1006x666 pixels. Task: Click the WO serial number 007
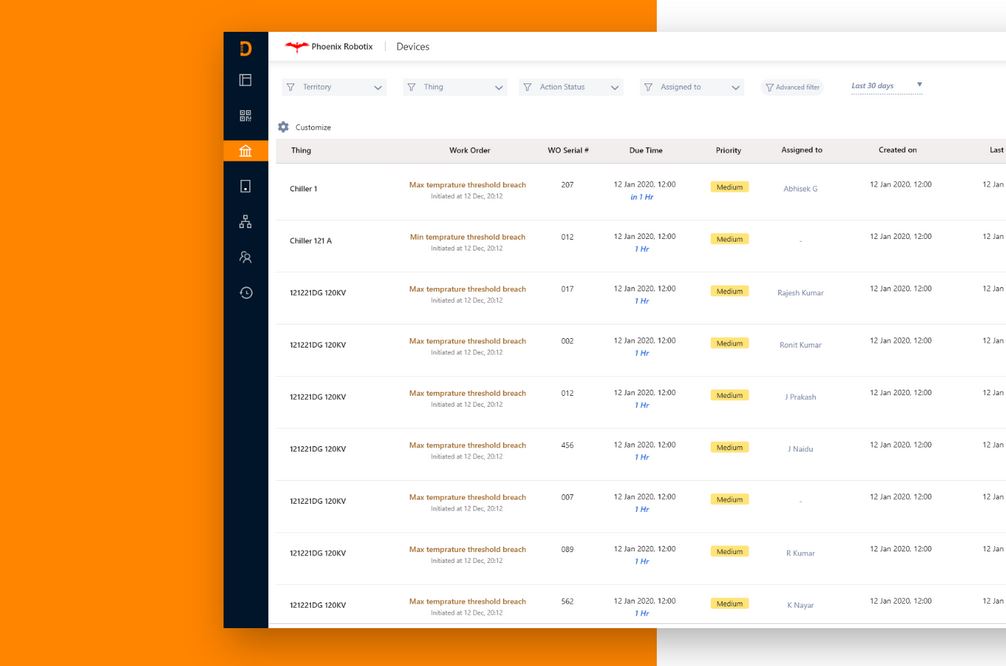[567, 497]
